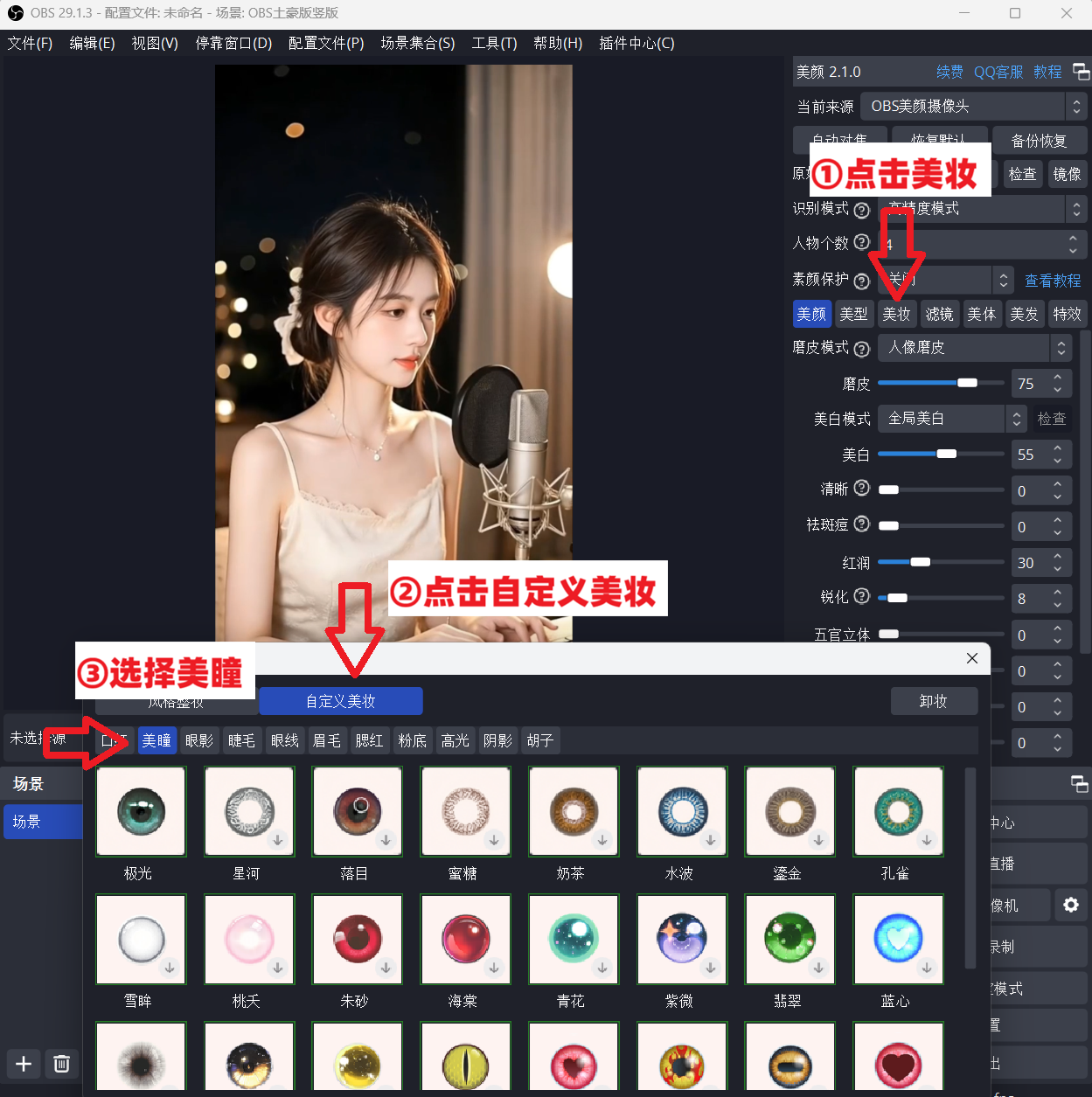Open the 工具(T) menu

493,43
